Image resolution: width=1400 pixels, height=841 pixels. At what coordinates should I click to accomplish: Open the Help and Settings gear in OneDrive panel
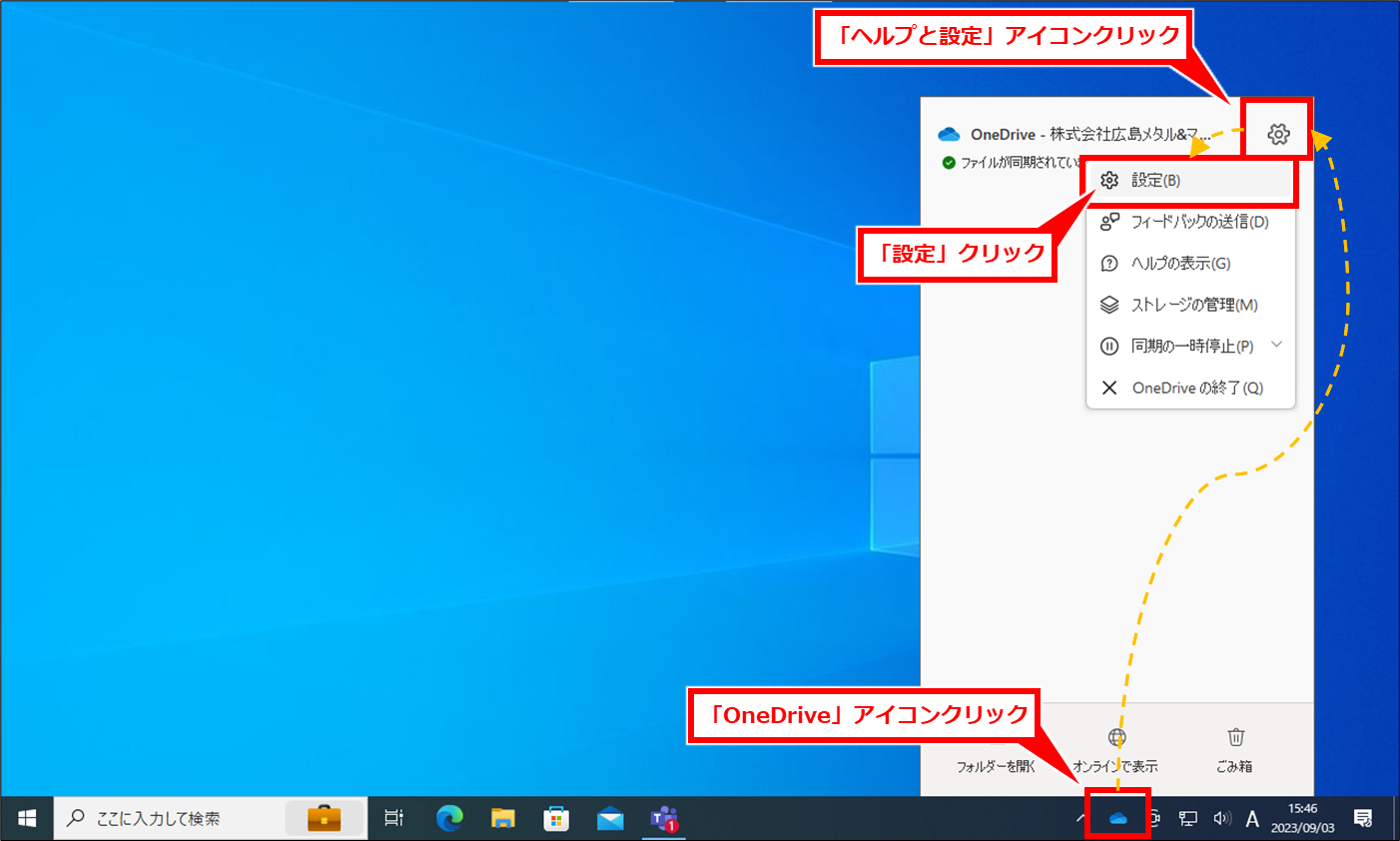(1278, 134)
